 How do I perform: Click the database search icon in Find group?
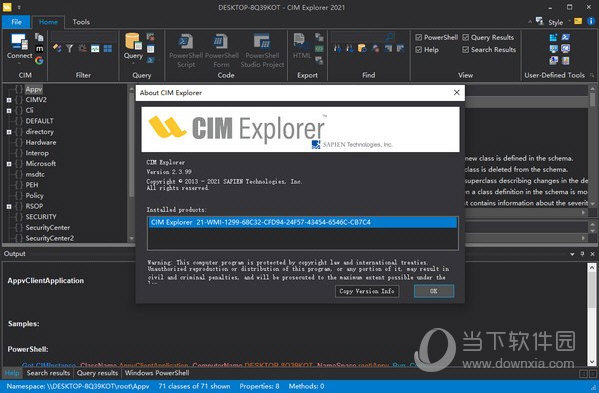pyautogui.click(x=362, y=48)
